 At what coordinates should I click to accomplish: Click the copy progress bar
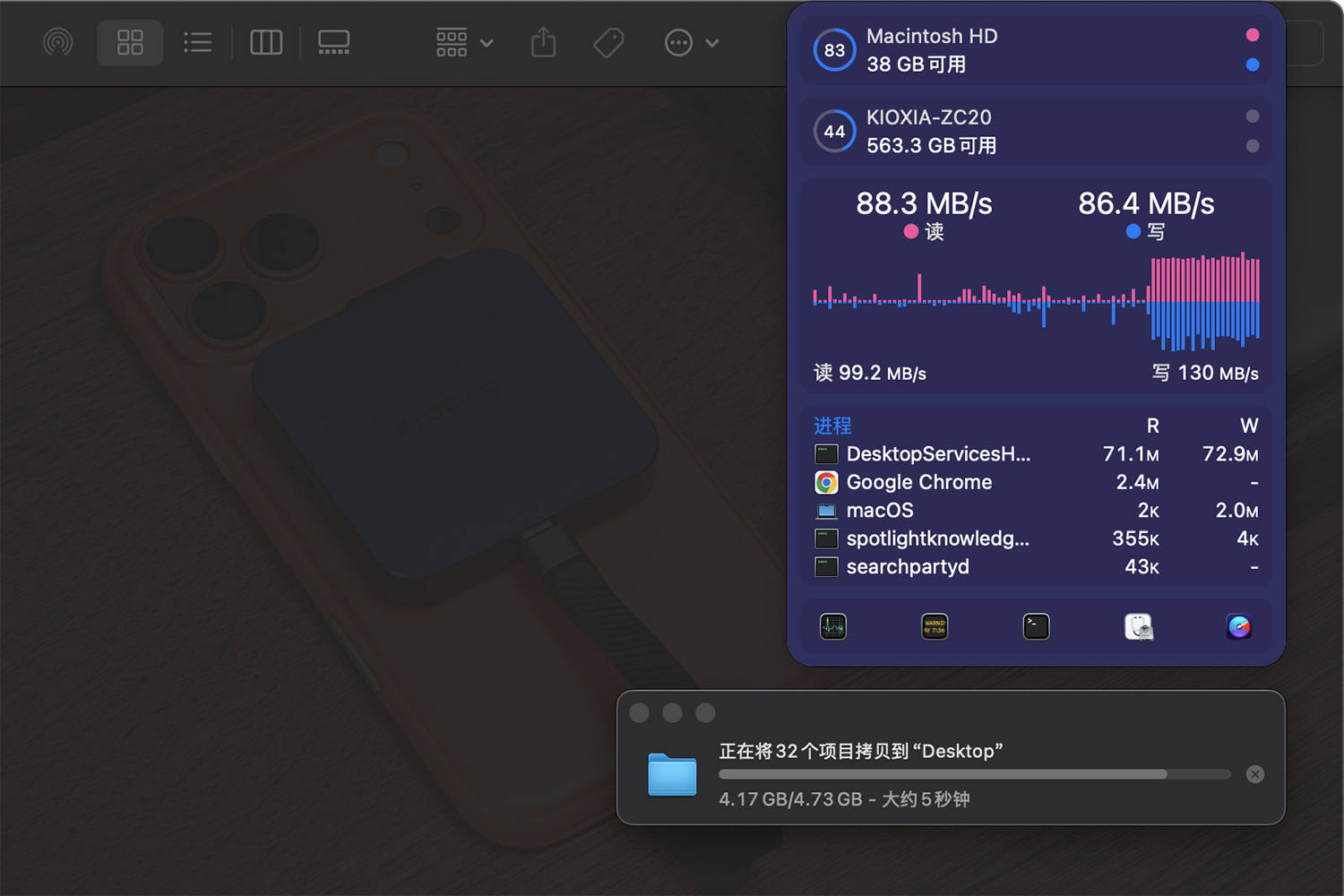(975, 774)
